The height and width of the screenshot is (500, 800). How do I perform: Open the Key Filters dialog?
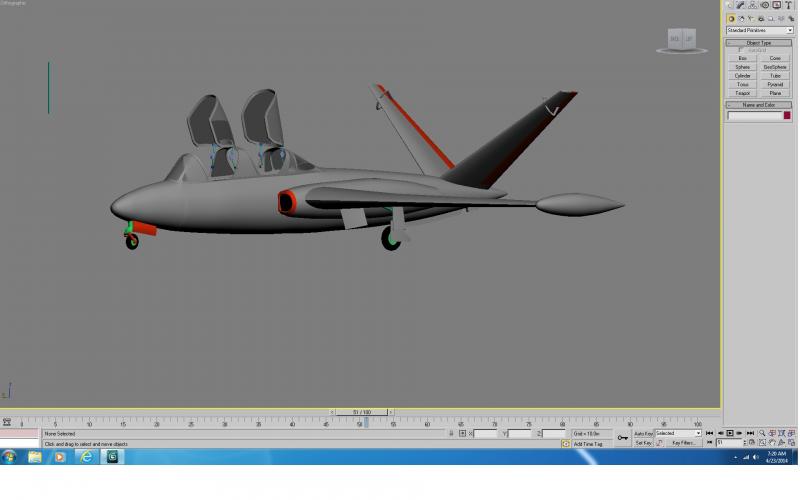(684, 443)
